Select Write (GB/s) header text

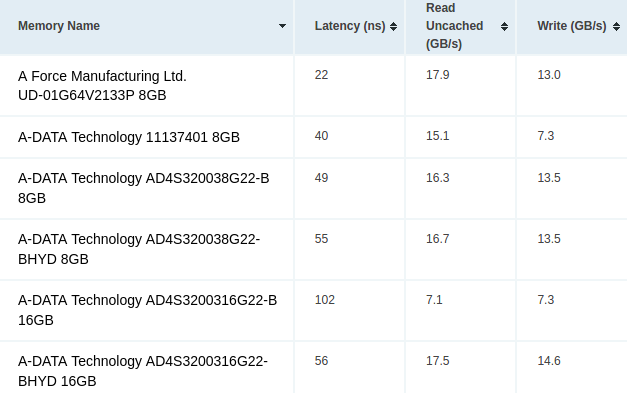(572, 26)
